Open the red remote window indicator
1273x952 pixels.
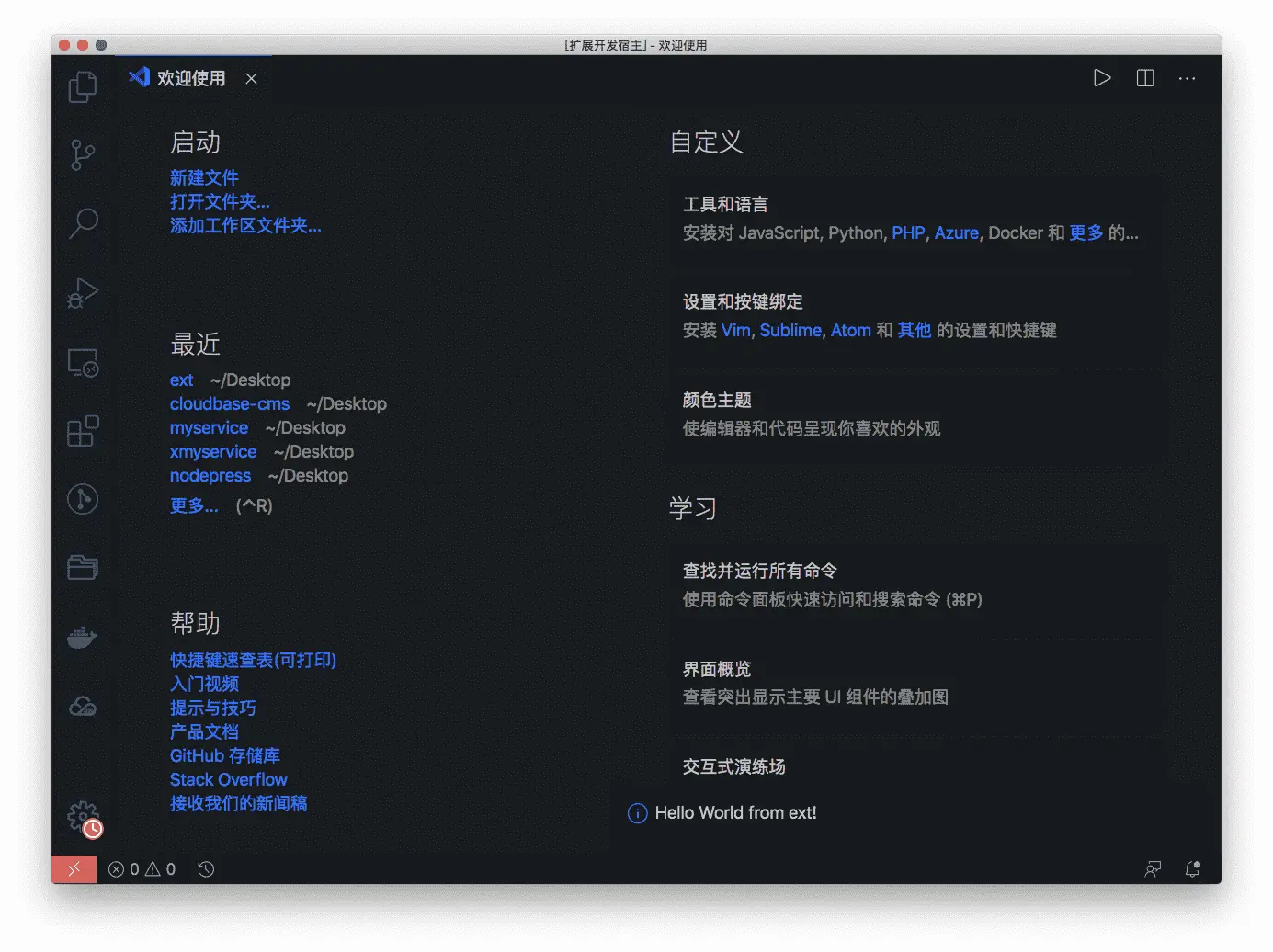pos(74,869)
